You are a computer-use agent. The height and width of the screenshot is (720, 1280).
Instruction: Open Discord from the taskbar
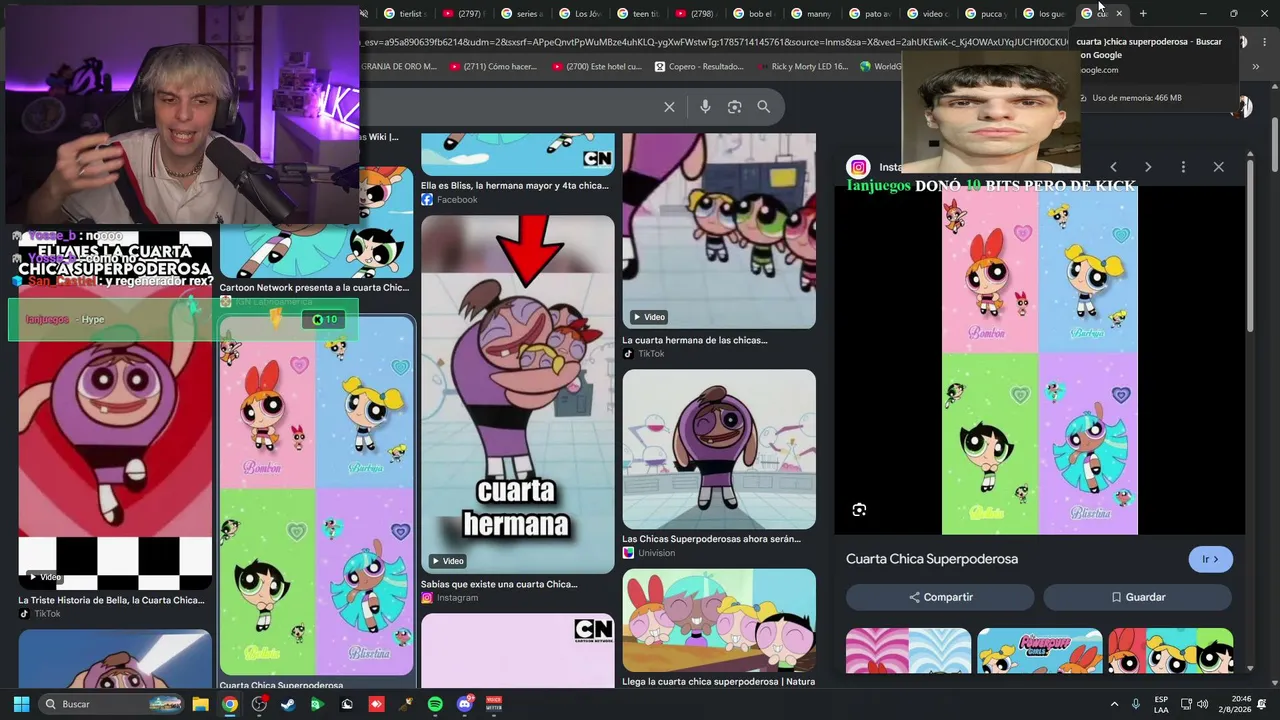(x=465, y=704)
